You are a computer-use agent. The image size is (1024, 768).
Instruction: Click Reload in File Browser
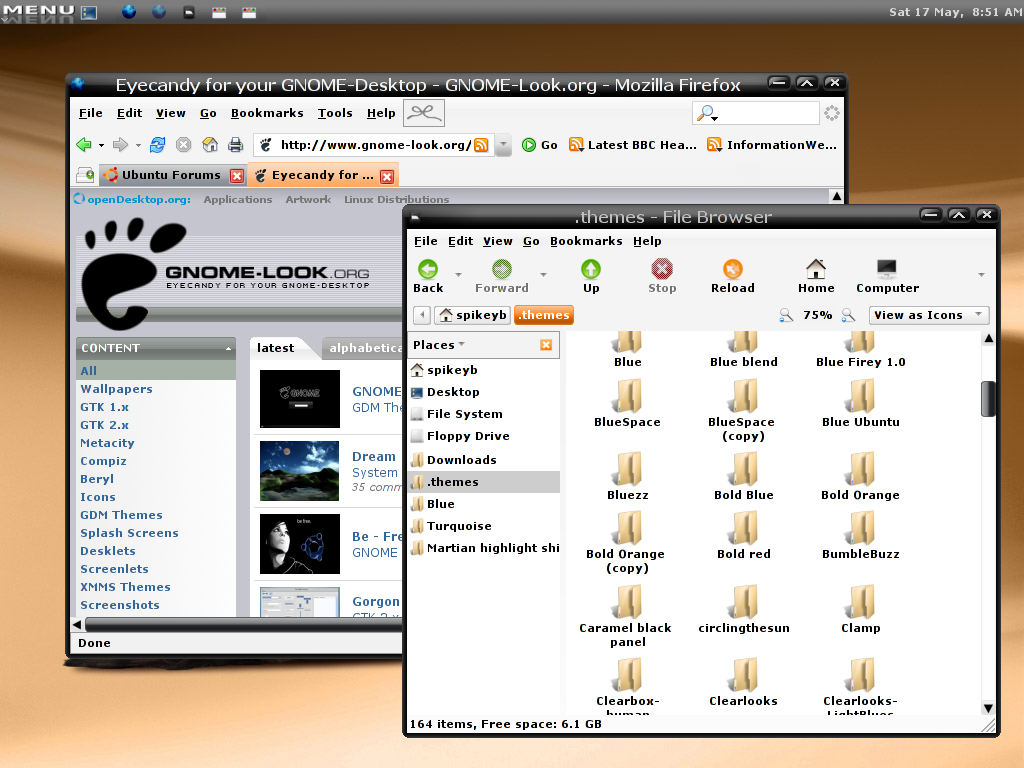[x=733, y=276]
